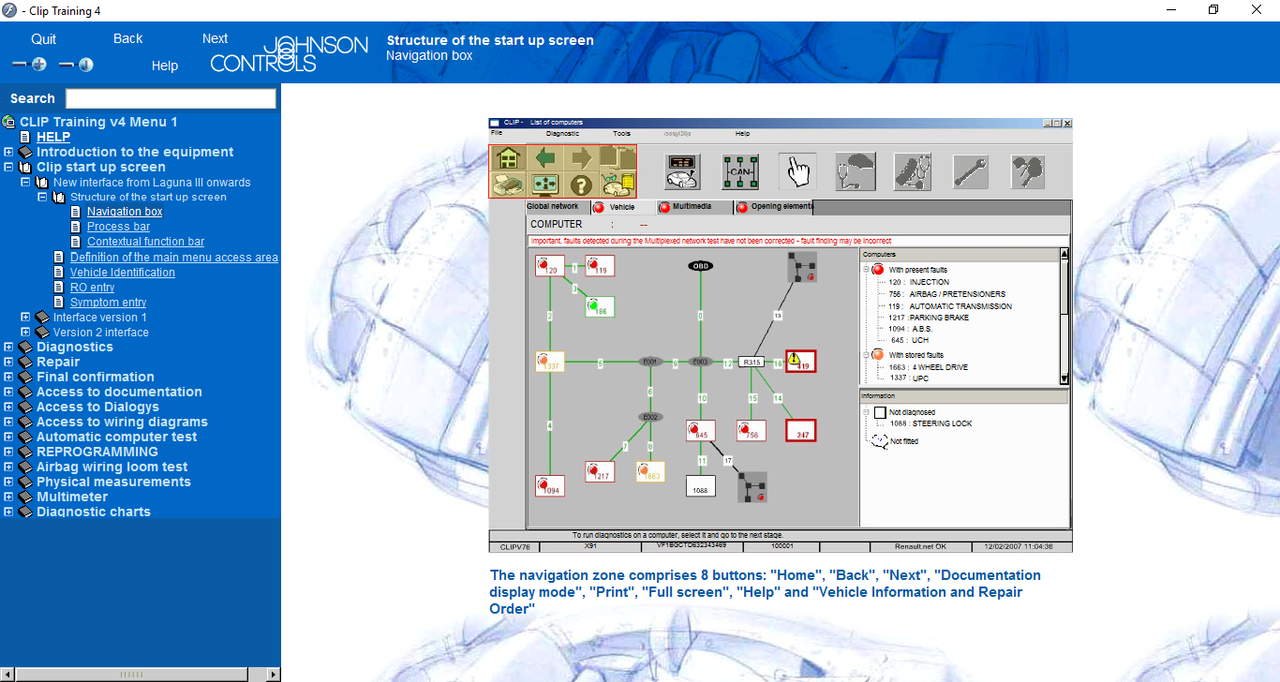Open the Navigation box topic
This screenshot has height=682, width=1280.
coord(125,211)
